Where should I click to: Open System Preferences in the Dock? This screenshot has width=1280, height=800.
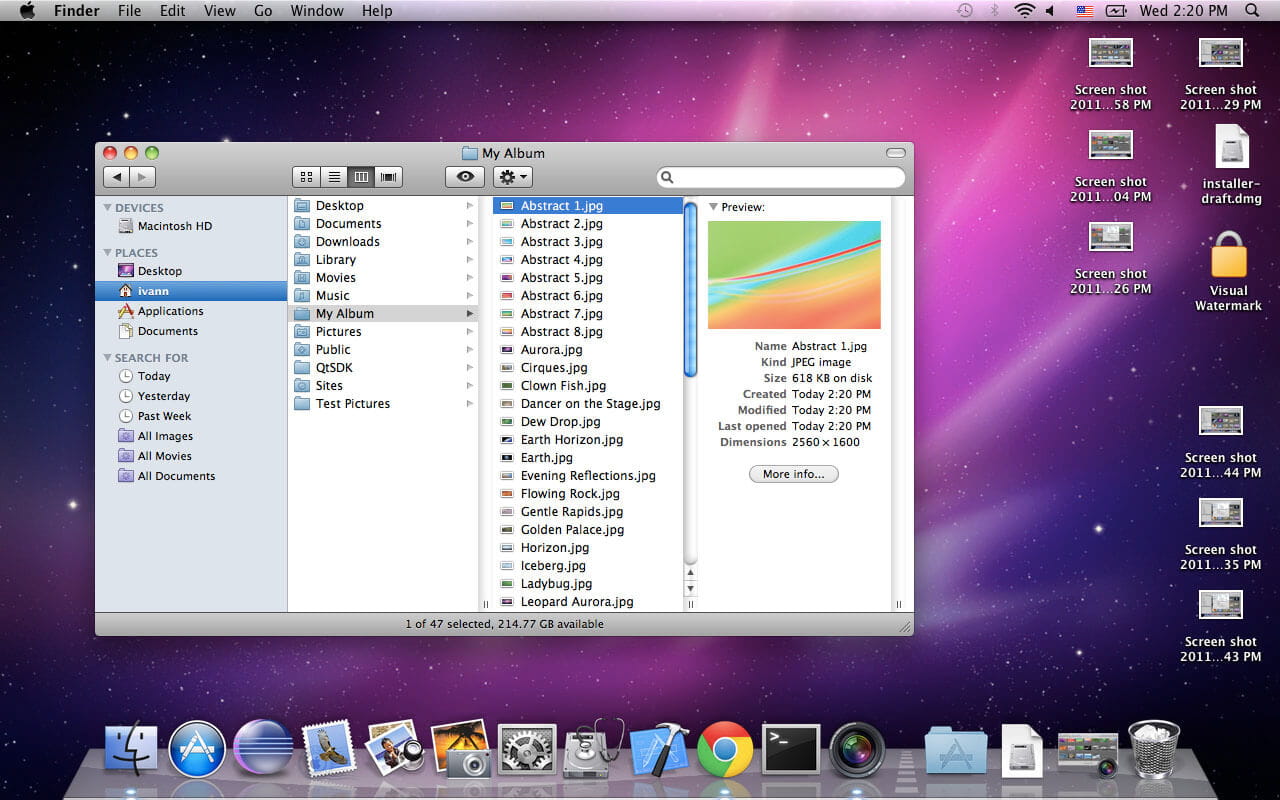527,749
